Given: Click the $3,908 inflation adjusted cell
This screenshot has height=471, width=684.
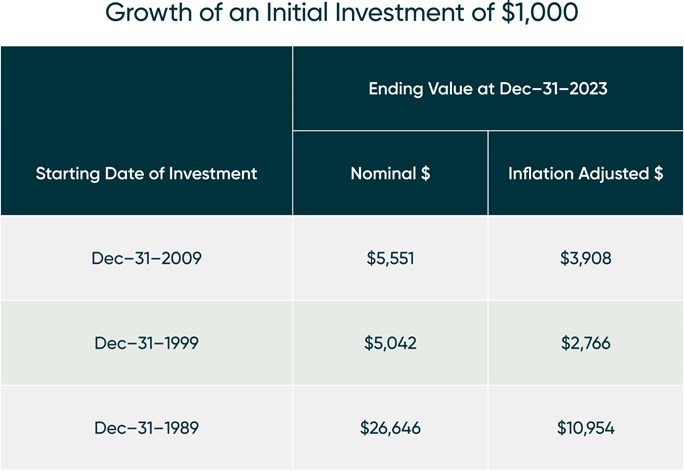Looking at the screenshot, I should [x=585, y=258].
